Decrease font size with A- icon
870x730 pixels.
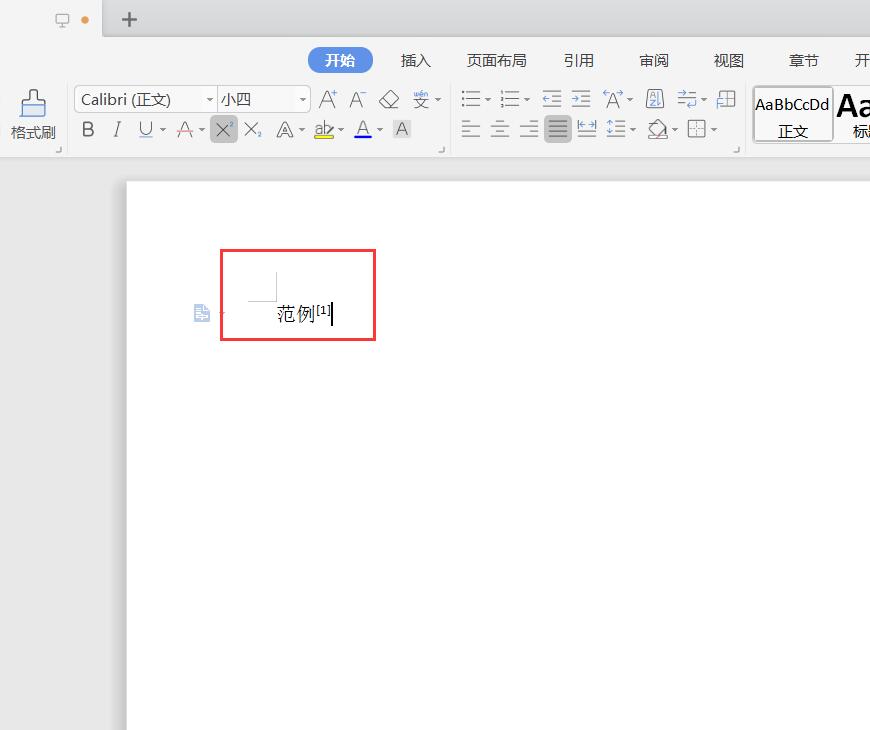click(x=358, y=99)
